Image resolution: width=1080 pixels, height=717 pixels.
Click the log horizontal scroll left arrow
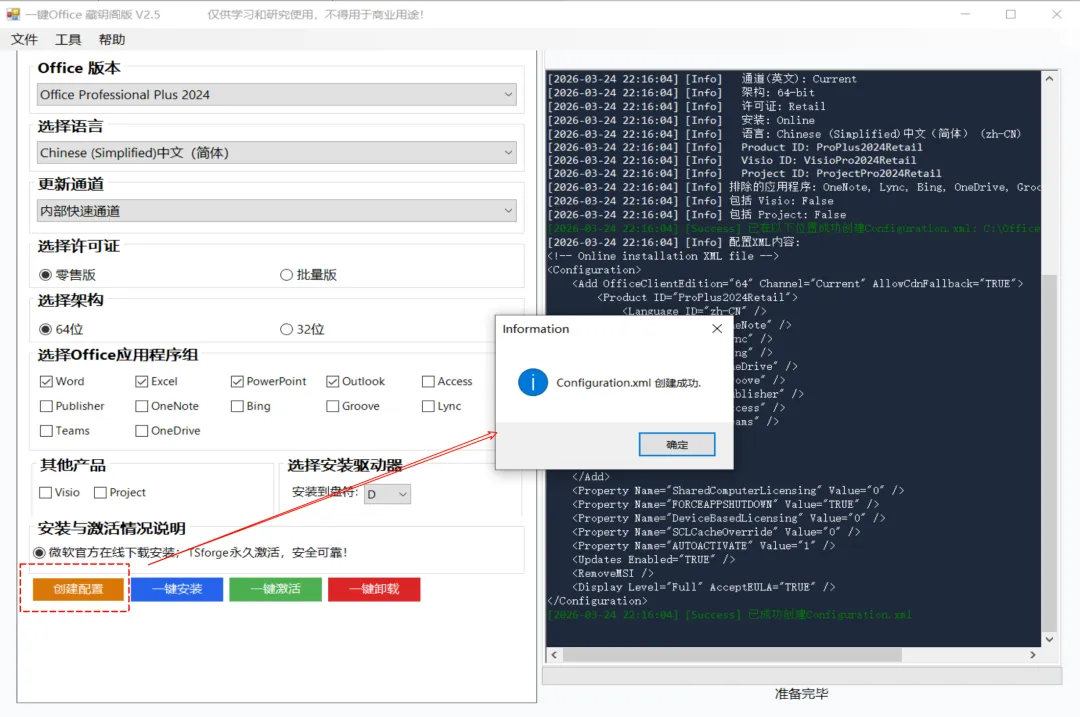(x=554, y=655)
